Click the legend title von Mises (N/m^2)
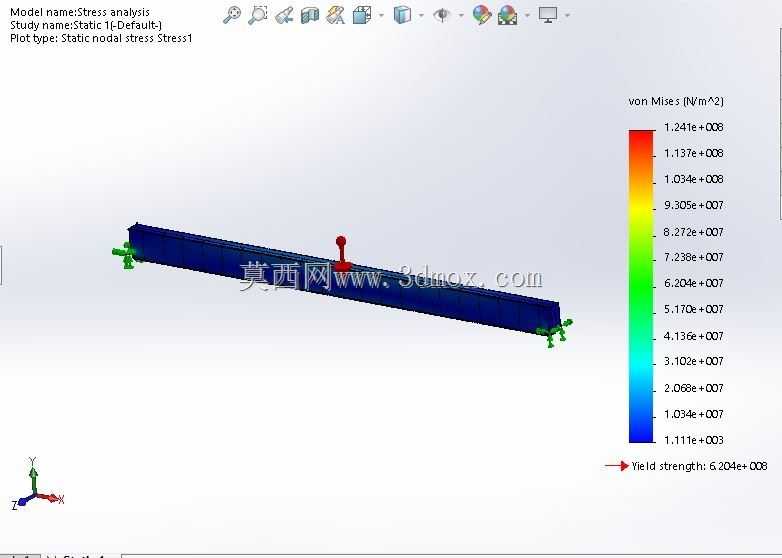Screen dimensions: 782x558 [x=676, y=101]
